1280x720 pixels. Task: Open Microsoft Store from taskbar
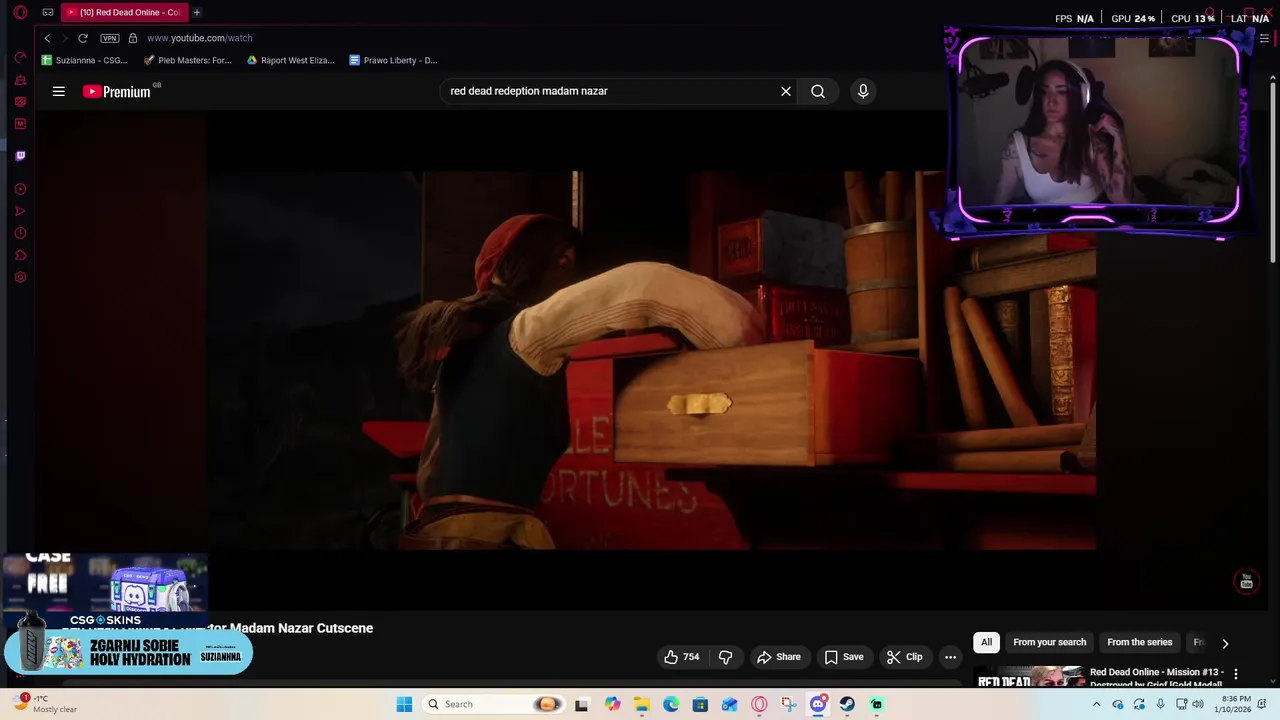700,704
